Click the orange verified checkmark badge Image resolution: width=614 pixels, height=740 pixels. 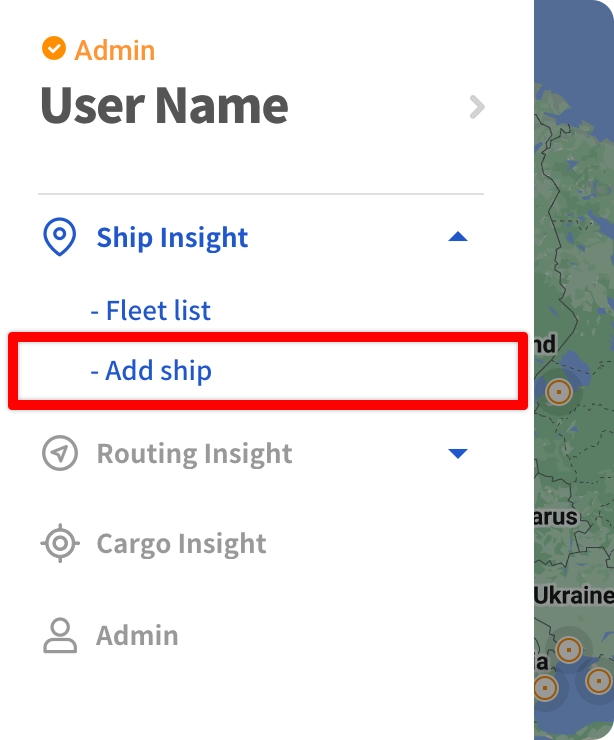[x=54, y=48]
